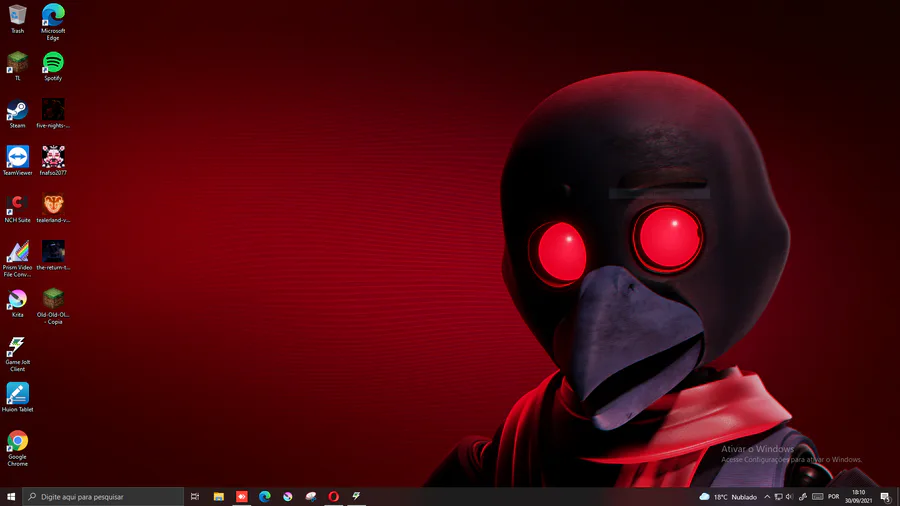The width and height of the screenshot is (900, 506).
Task: Open the clock showing 18:10
Action: [858, 497]
